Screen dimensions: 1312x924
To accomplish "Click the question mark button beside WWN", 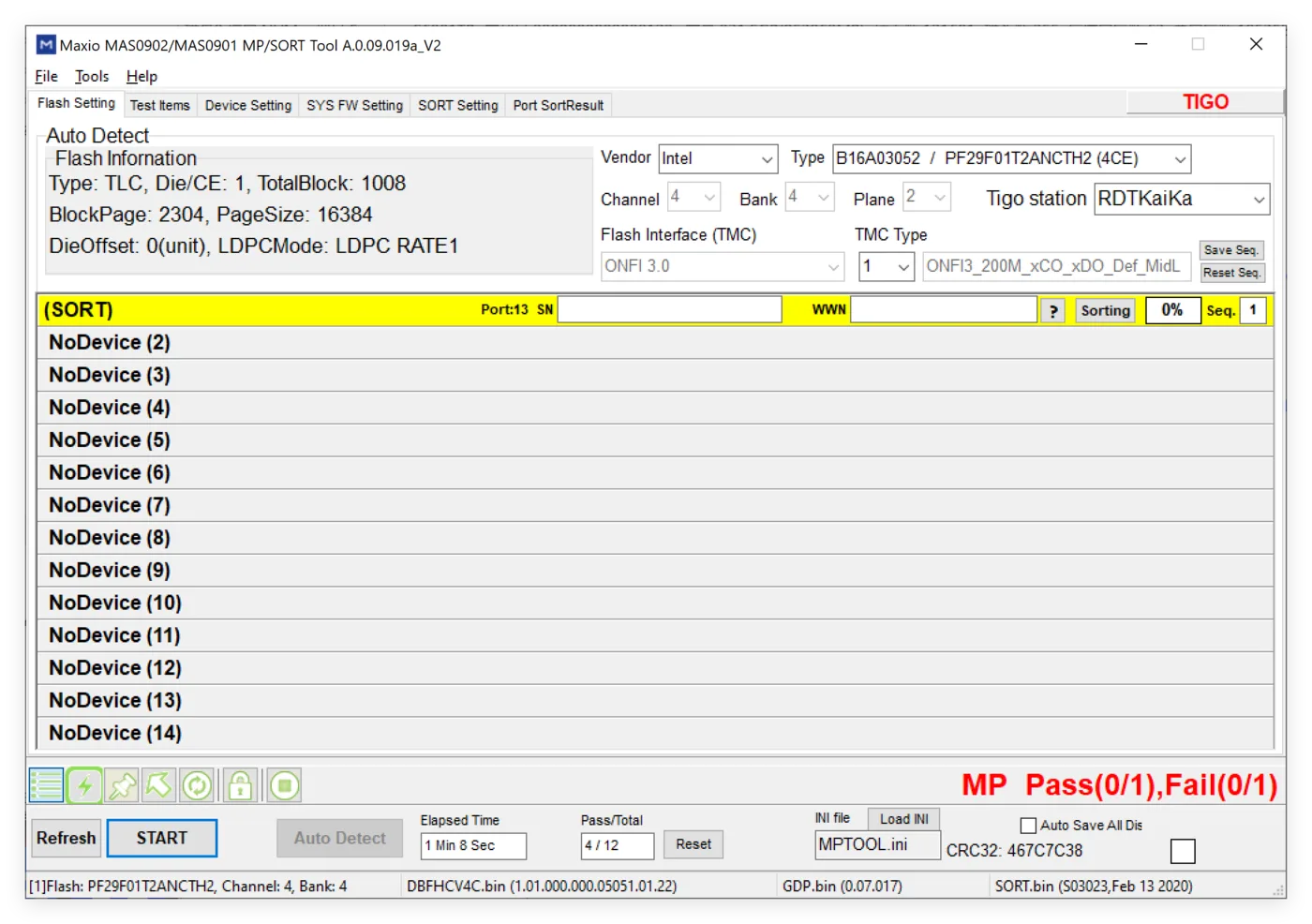I will coord(1053,311).
